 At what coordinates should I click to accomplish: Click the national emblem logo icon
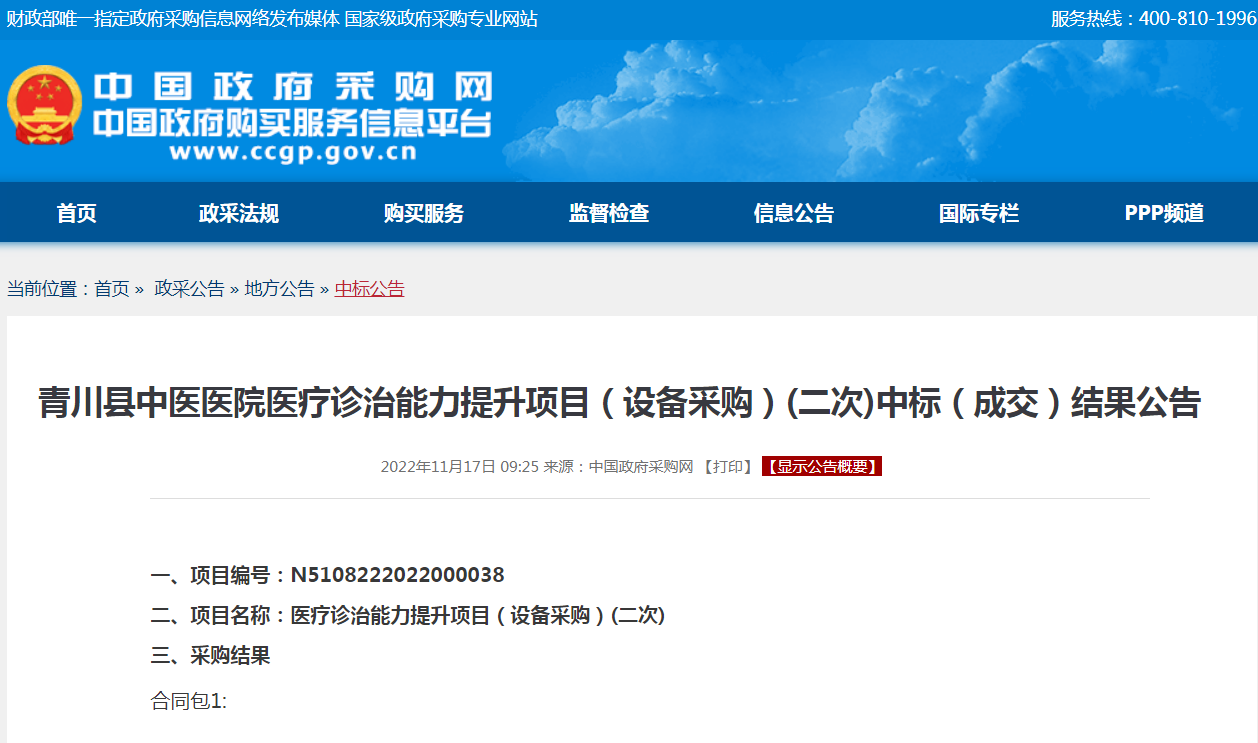point(44,107)
